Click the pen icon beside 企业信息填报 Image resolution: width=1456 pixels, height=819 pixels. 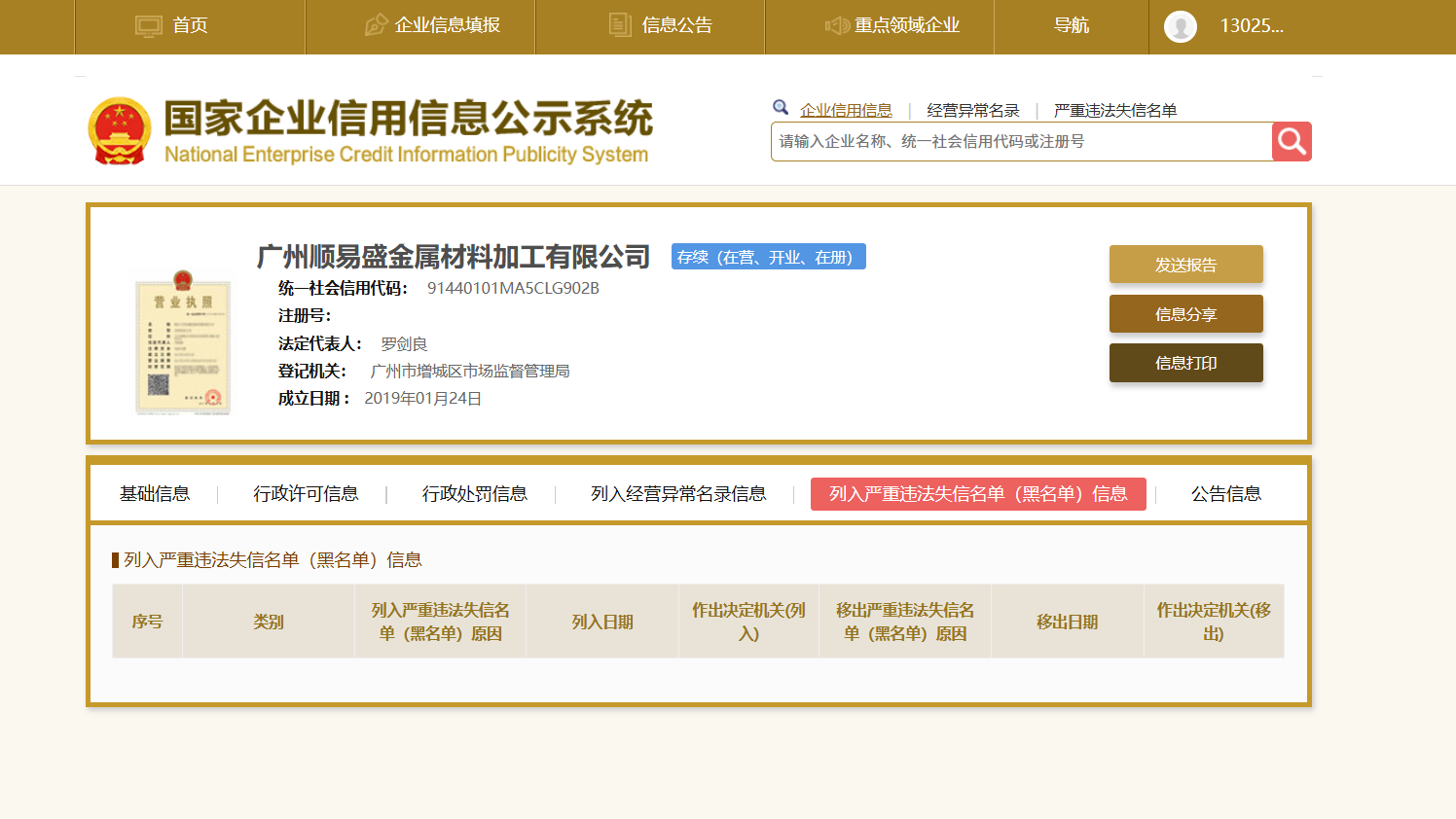376,26
